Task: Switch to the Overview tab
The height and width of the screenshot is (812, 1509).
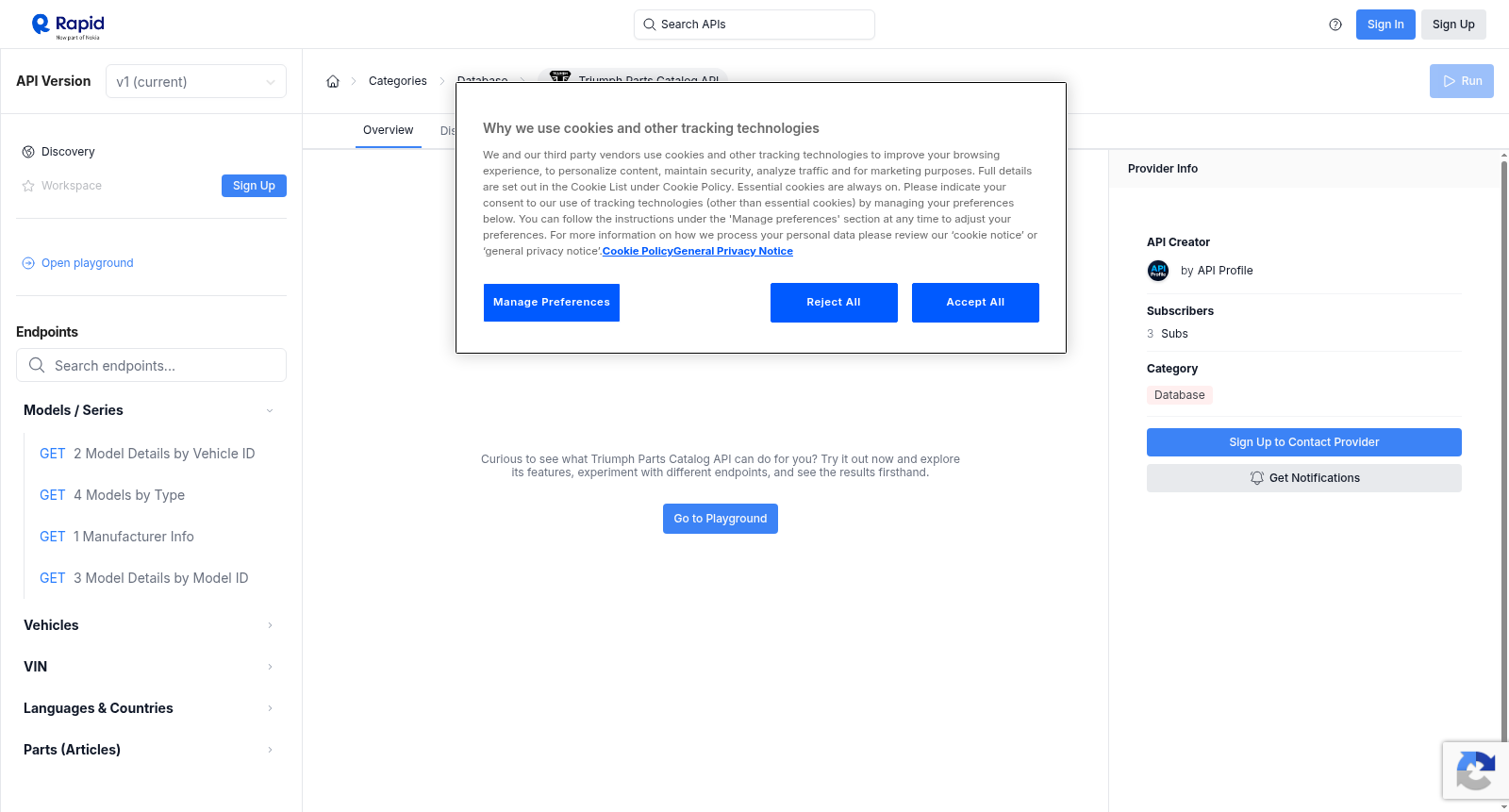Action: (x=389, y=130)
